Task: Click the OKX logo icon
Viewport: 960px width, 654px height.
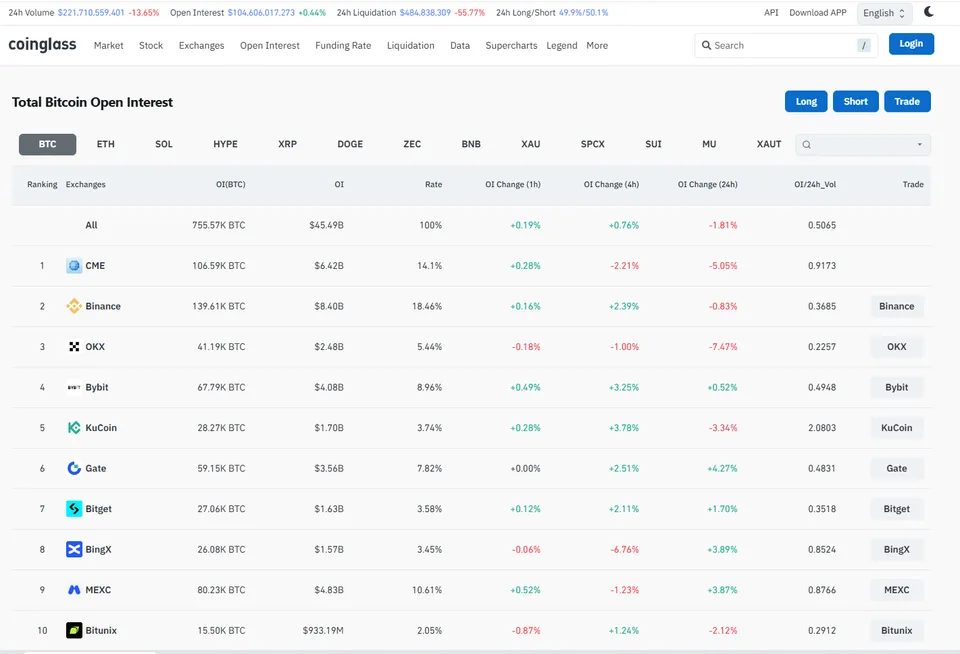Action: tap(74, 347)
